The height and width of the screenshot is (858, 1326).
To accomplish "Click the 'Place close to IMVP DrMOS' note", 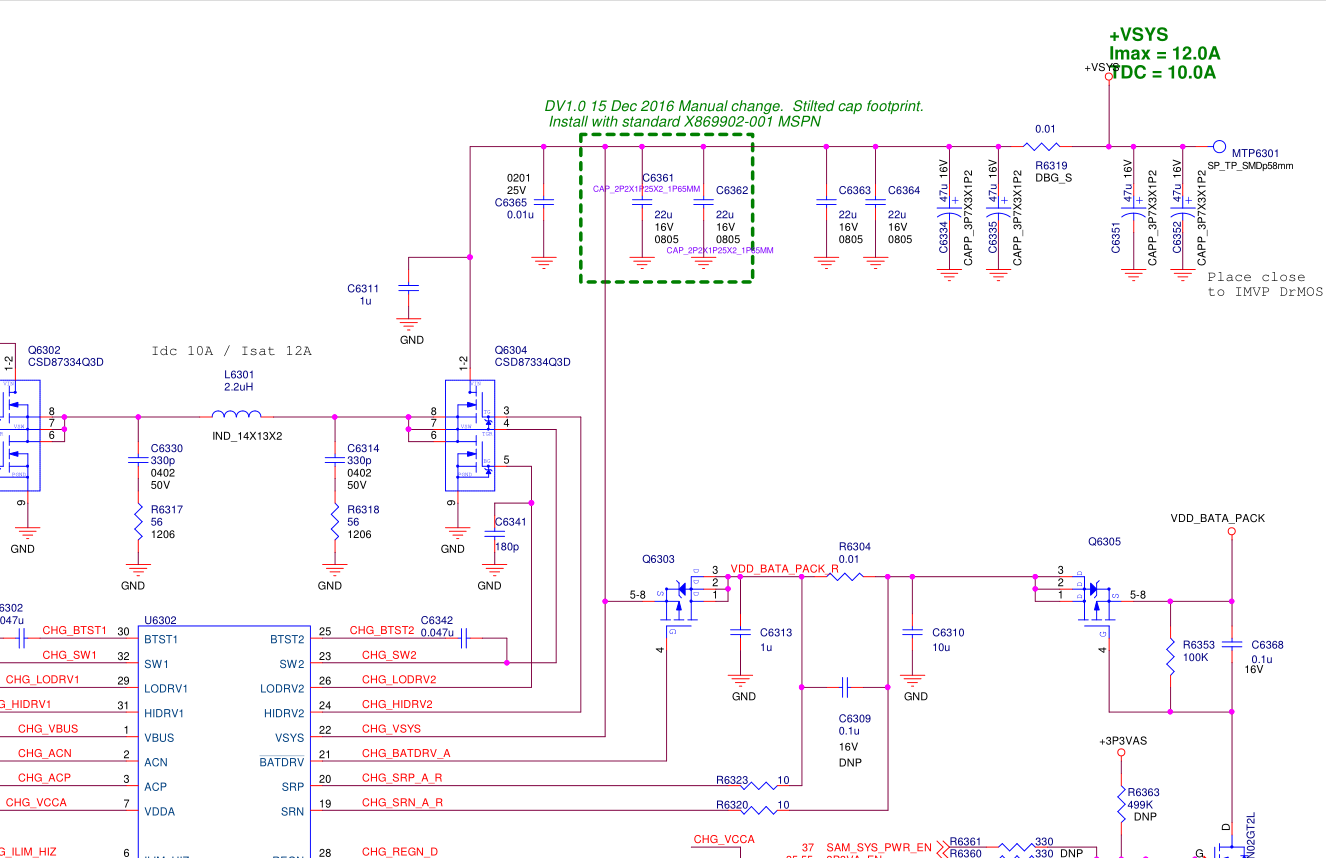I will click(1264, 284).
